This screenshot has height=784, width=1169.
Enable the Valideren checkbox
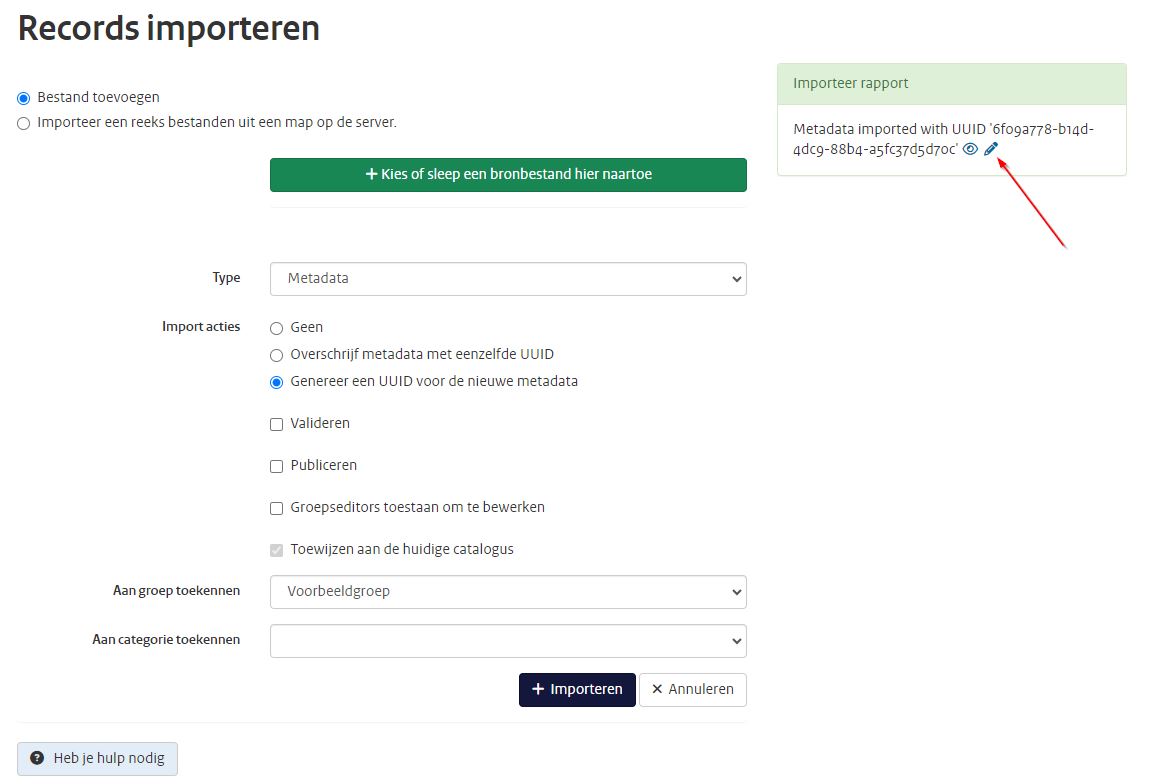[x=276, y=423]
